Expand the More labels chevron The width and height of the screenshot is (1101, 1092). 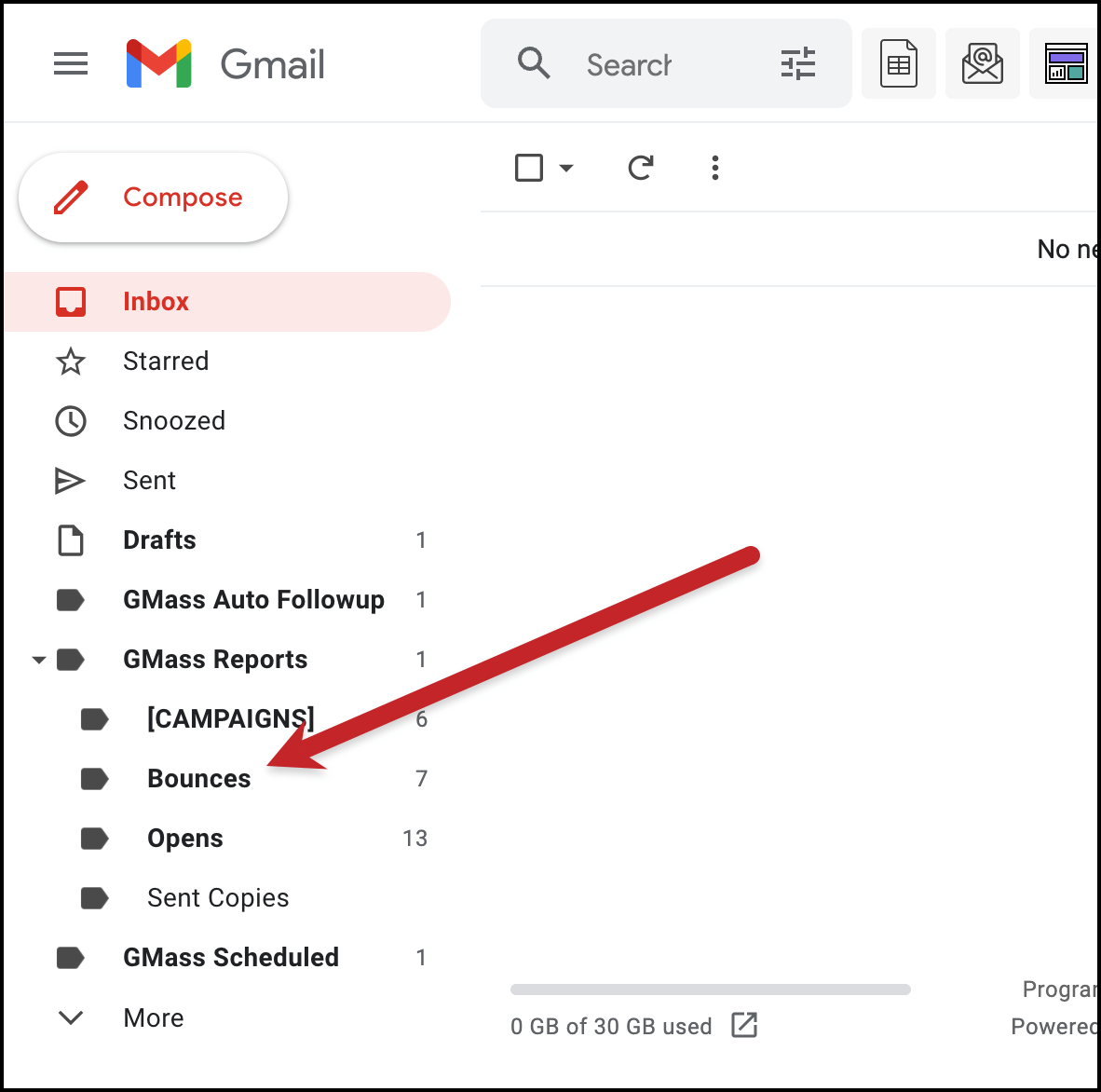[x=71, y=1017]
